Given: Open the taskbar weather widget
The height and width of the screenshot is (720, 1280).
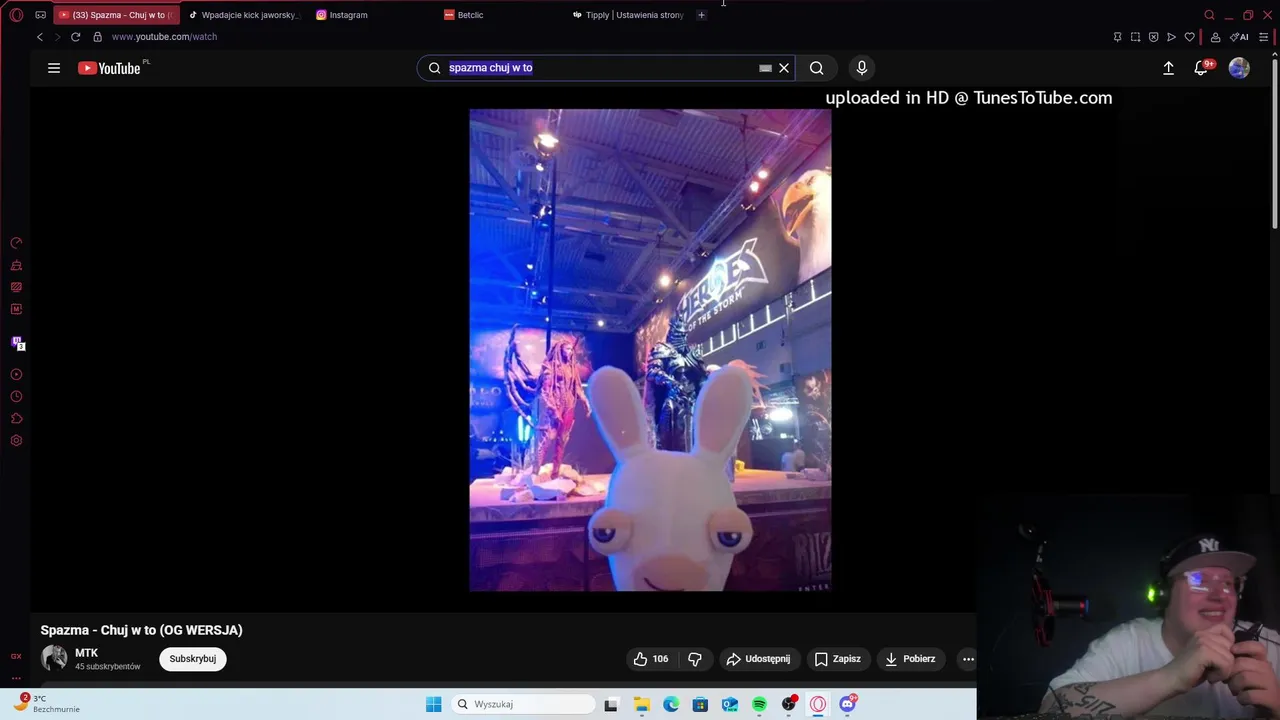Looking at the screenshot, I should point(45,704).
